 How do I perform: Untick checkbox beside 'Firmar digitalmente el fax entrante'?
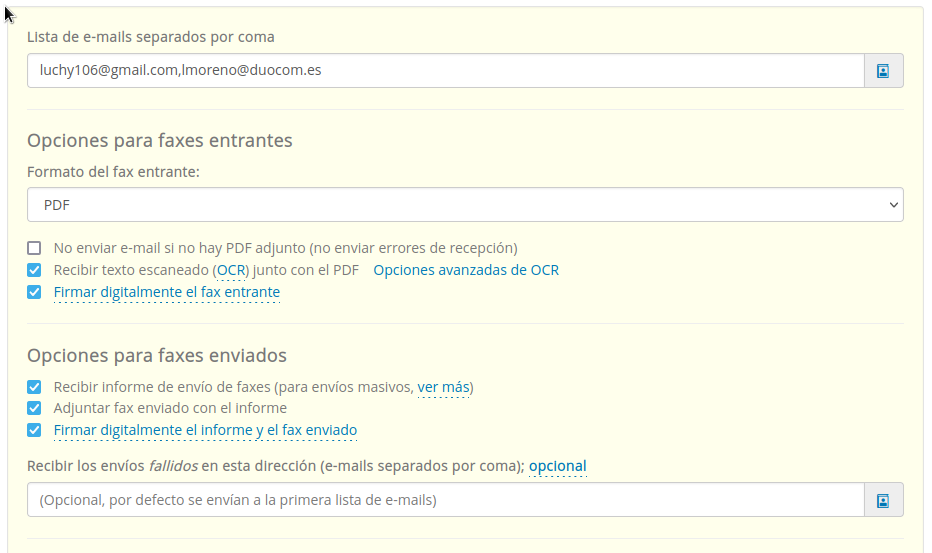(x=35, y=292)
